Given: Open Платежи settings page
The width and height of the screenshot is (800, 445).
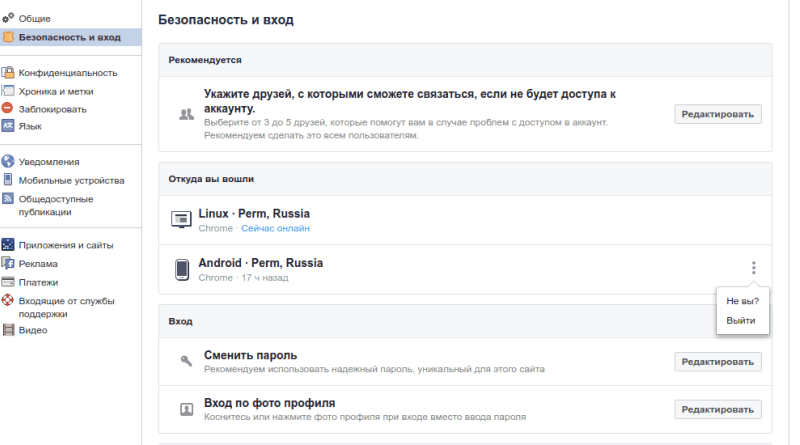Looking at the screenshot, I should point(38,282).
